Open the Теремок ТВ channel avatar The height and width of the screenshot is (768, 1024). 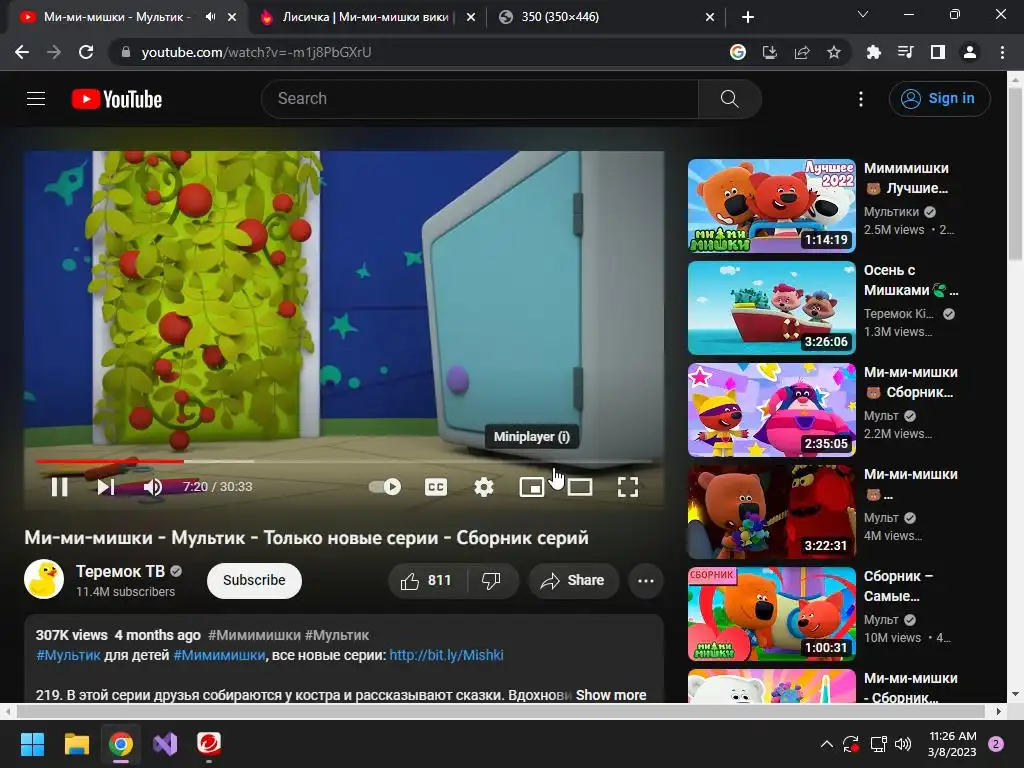click(44, 579)
